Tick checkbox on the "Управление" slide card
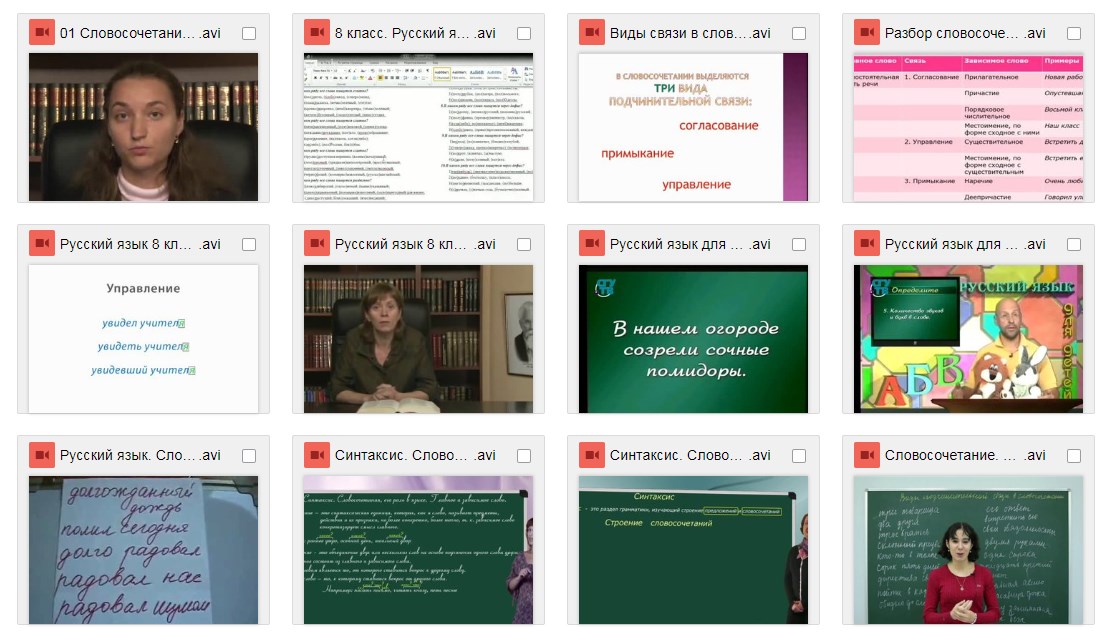 click(249, 244)
